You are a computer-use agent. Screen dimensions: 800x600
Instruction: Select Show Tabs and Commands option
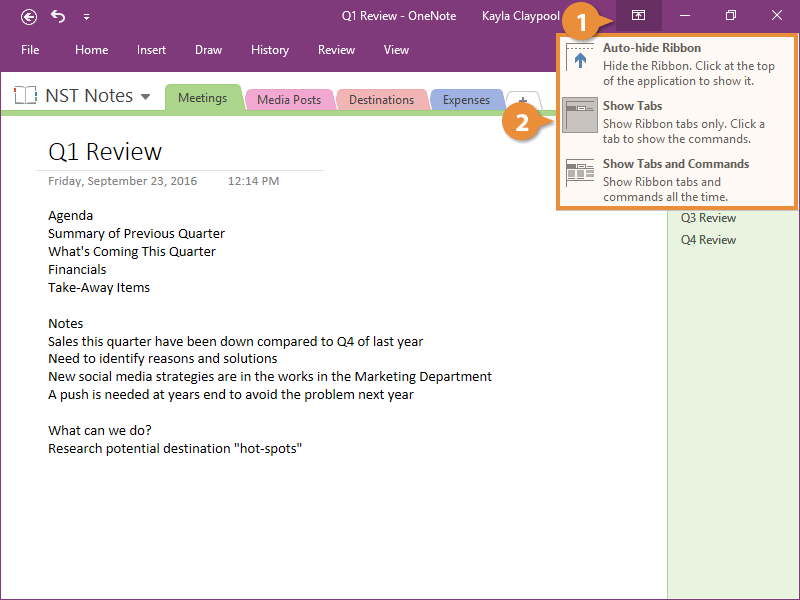(x=676, y=180)
